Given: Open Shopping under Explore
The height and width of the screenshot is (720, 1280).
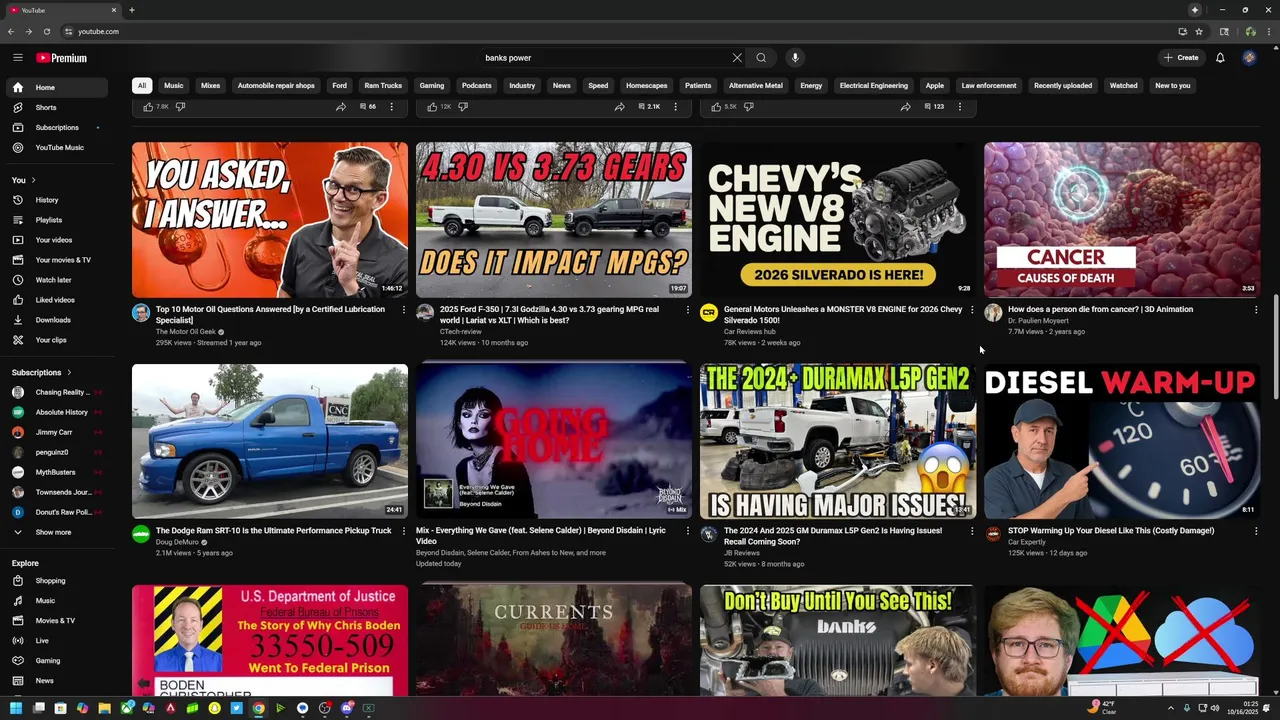Looking at the screenshot, I should [56, 581].
